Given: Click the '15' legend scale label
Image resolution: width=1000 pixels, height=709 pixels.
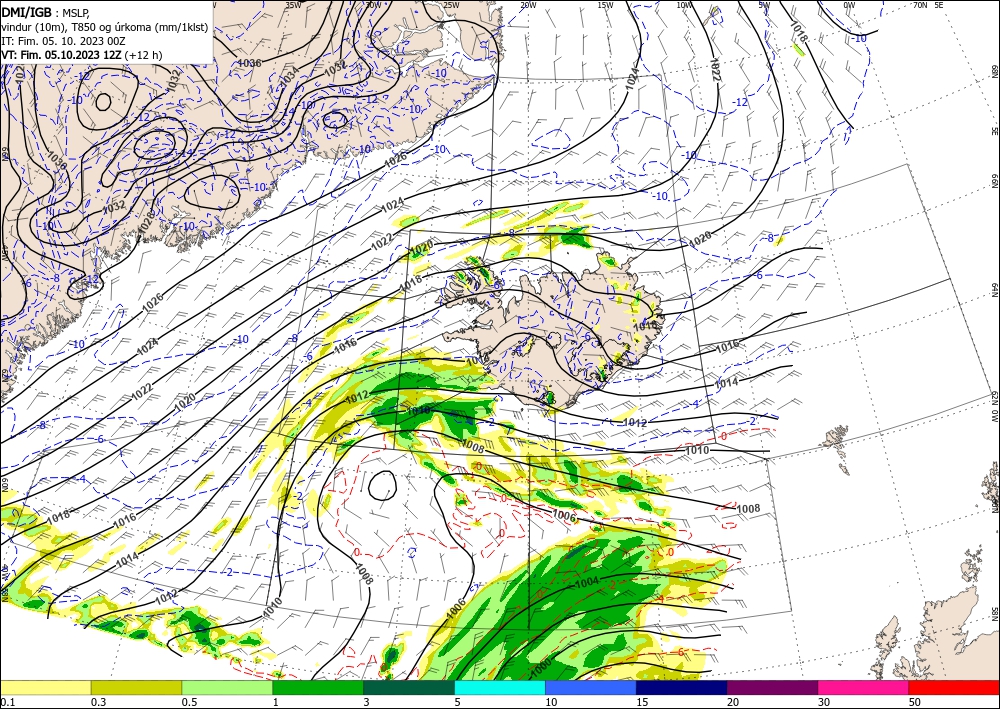Looking at the screenshot, I should [x=642, y=703].
